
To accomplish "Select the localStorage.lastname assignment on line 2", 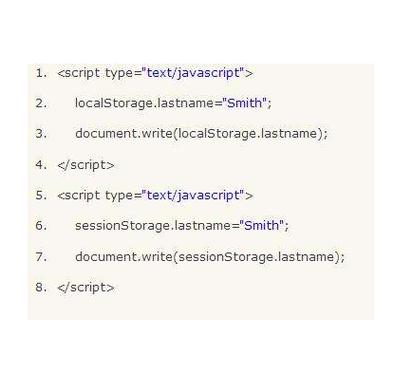I will pyautogui.click(x=173, y=103).
